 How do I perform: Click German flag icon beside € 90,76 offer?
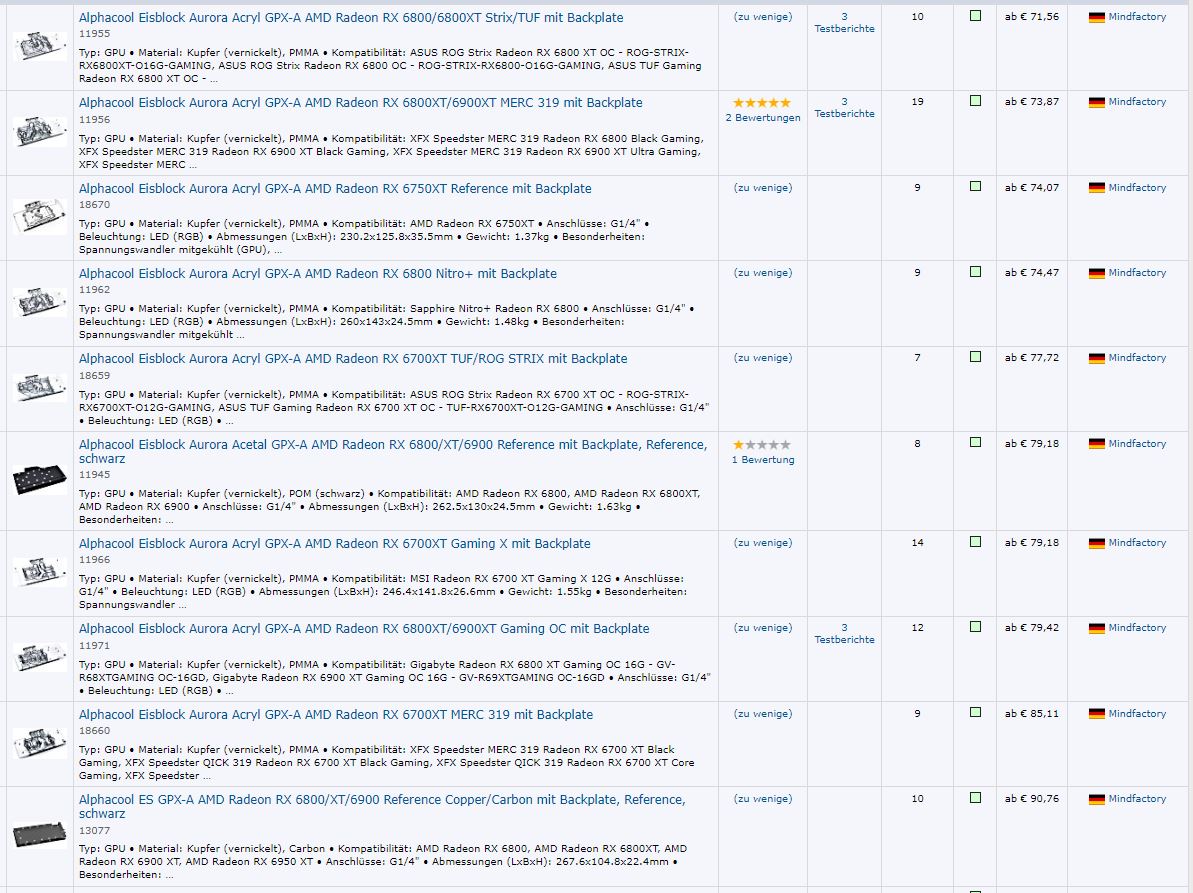tap(1096, 800)
